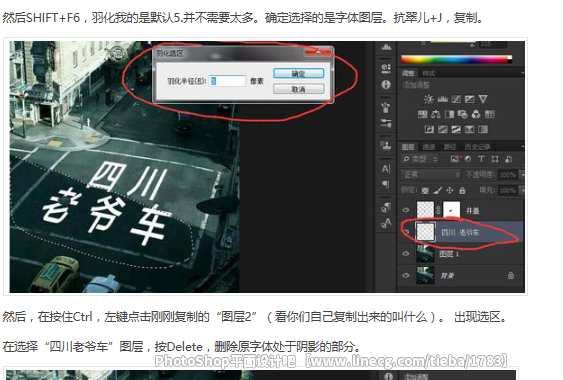The width and height of the screenshot is (563, 380).
Task: Switch to the 路径 tab
Action: 450,147
